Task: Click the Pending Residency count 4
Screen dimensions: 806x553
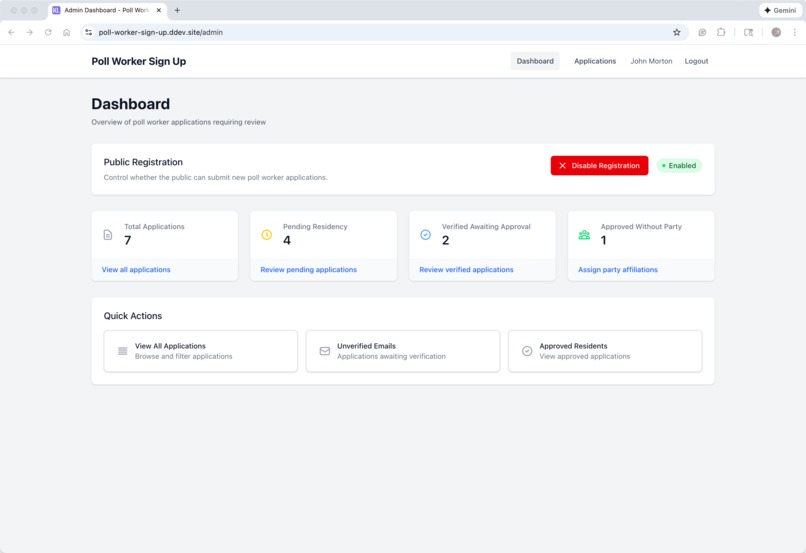Action: 287,240
